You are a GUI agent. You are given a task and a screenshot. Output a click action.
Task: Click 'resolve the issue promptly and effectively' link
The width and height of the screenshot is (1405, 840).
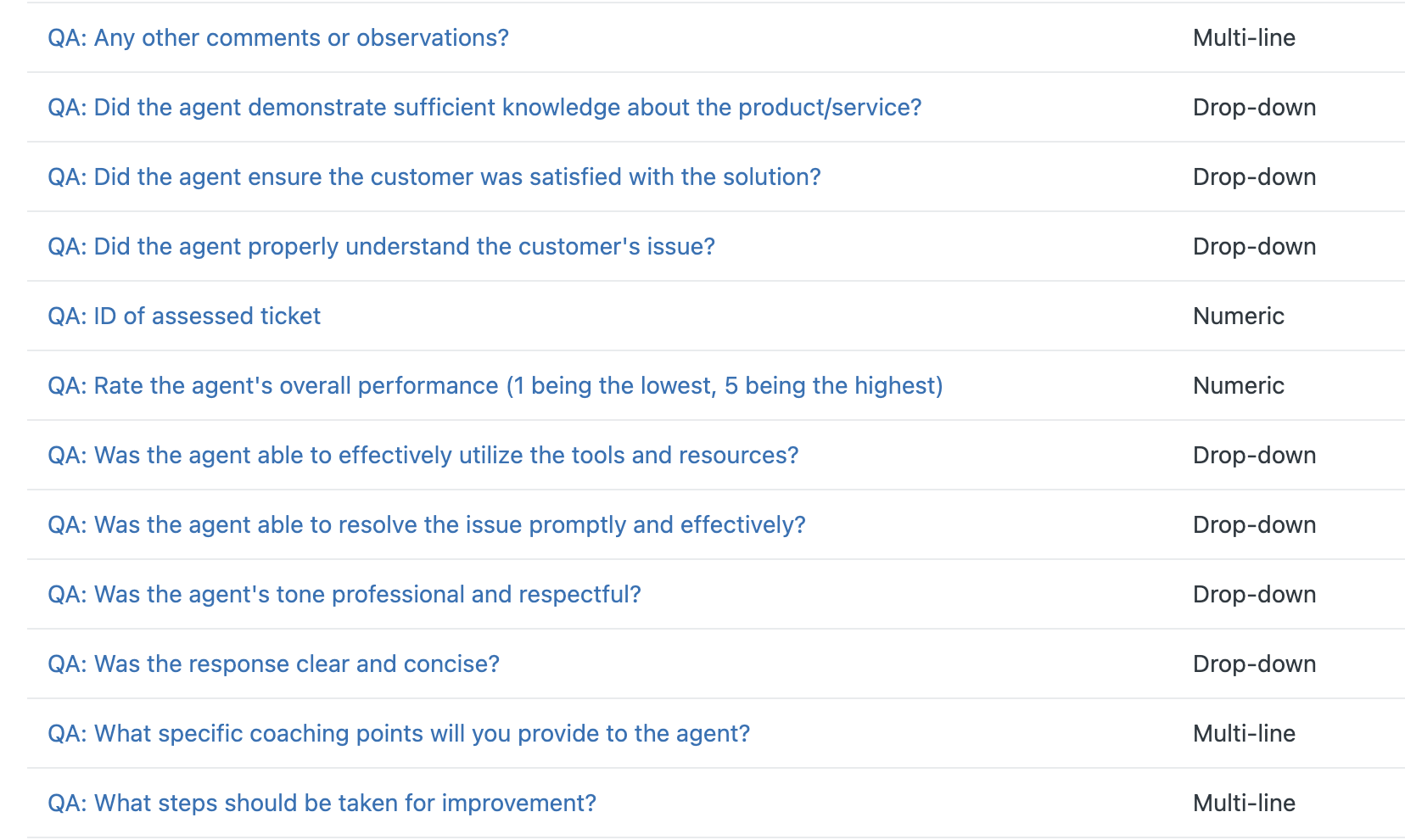click(x=427, y=525)
